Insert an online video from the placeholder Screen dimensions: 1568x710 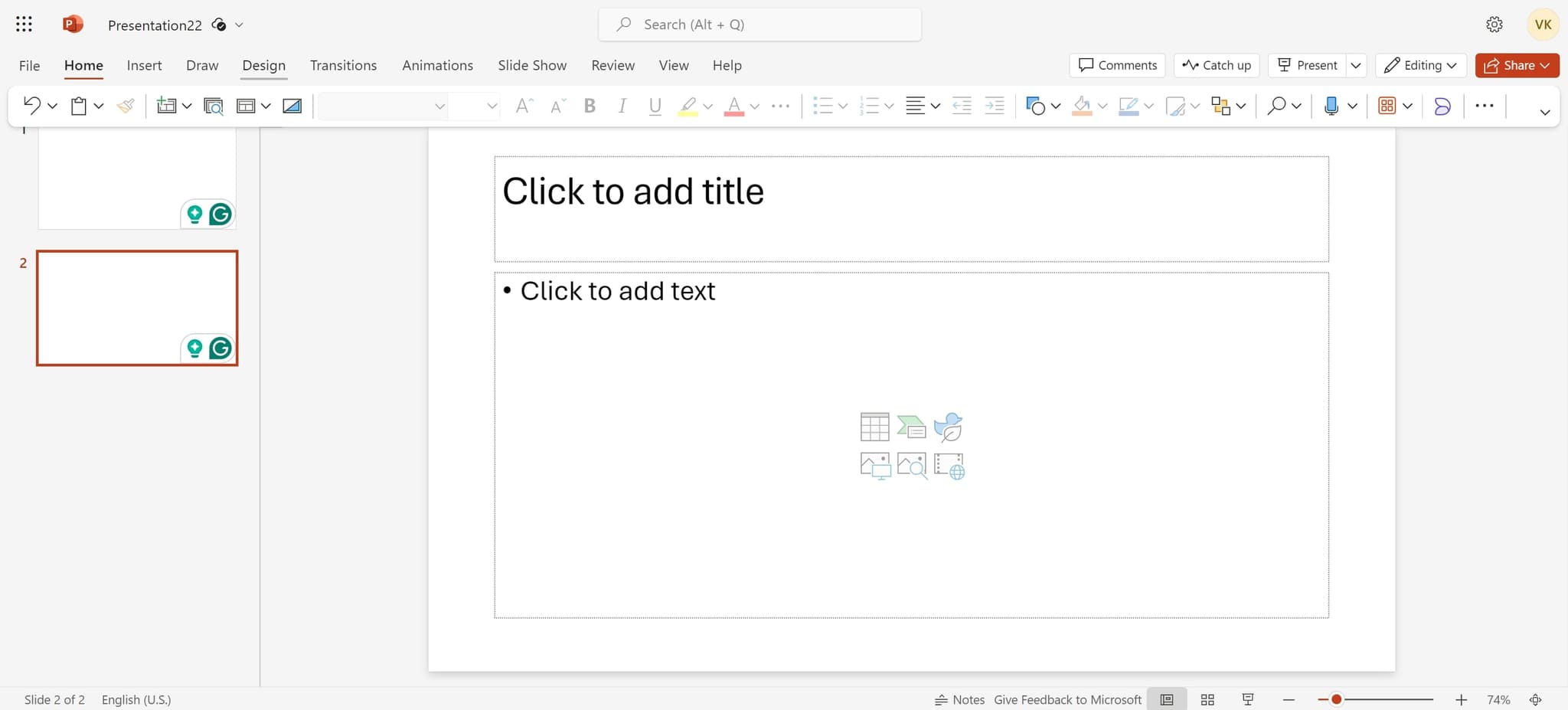click(949, 466)
